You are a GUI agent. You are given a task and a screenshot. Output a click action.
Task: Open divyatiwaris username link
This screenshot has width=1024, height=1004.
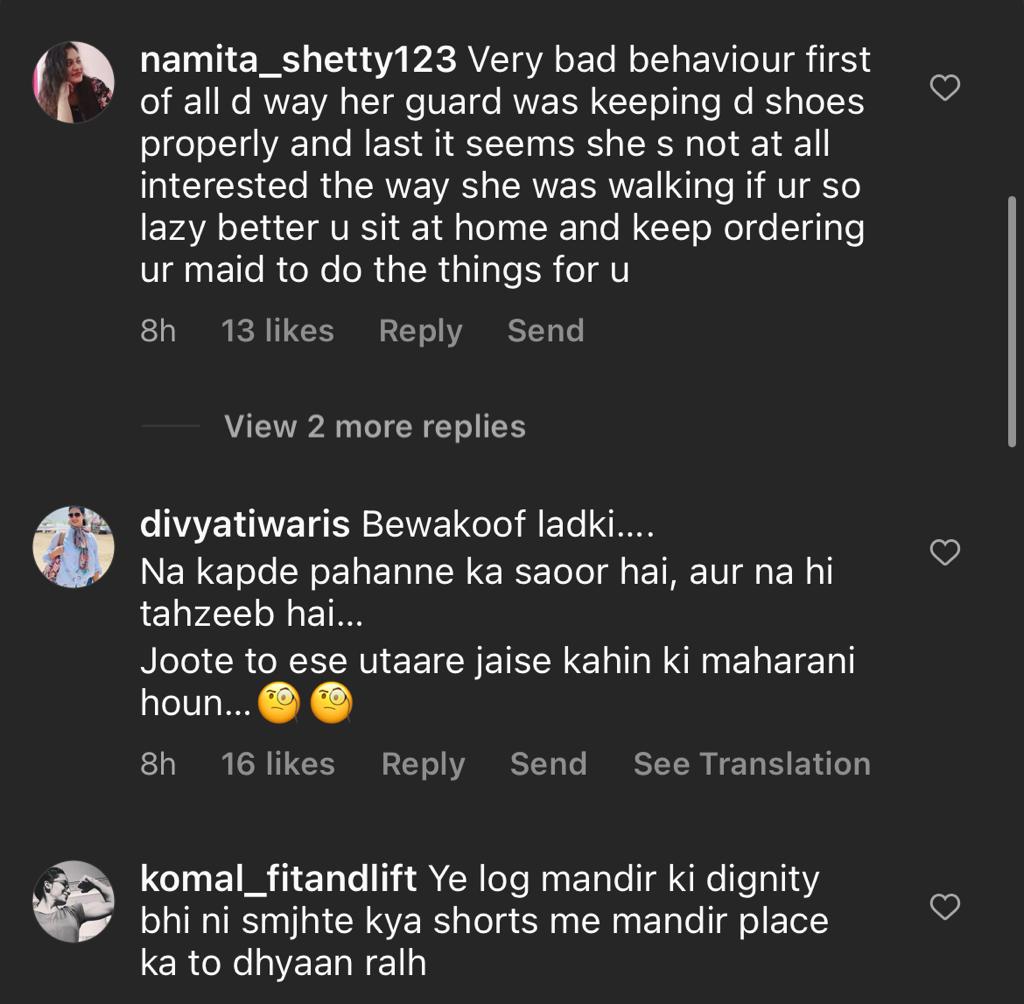tap(245, 524)
